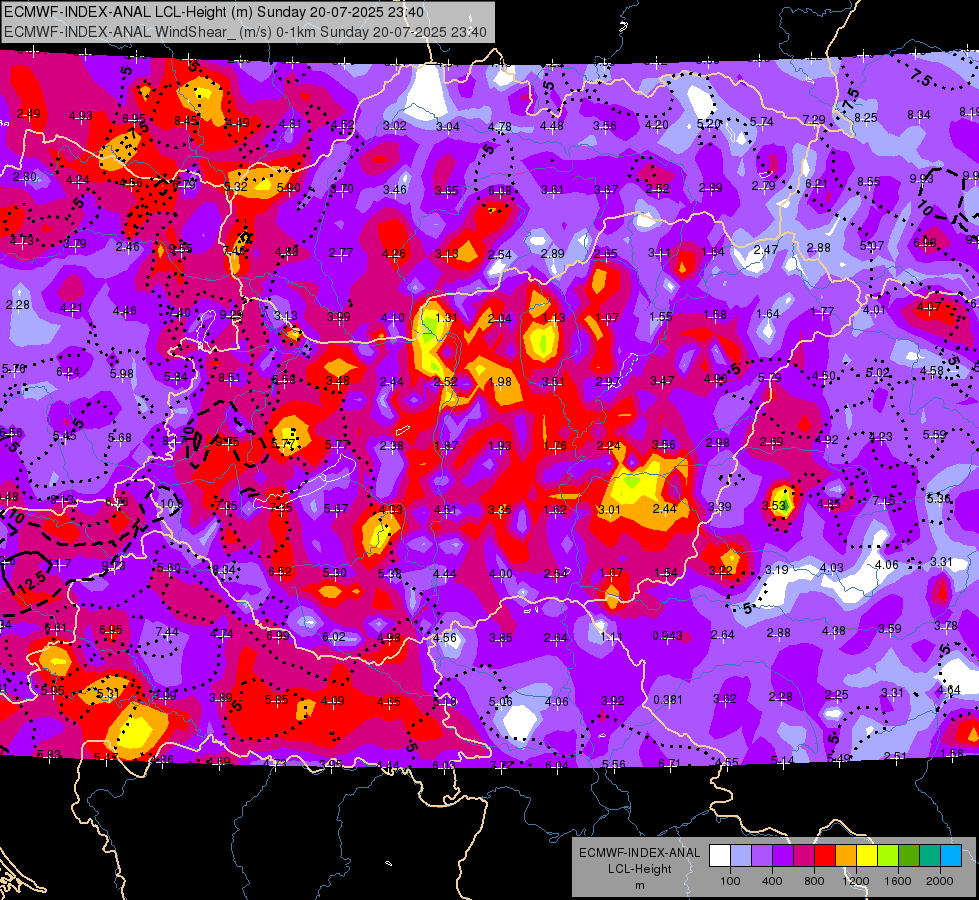
Task: Click the wind shear value 8.25
Action: tap(866, 117)
